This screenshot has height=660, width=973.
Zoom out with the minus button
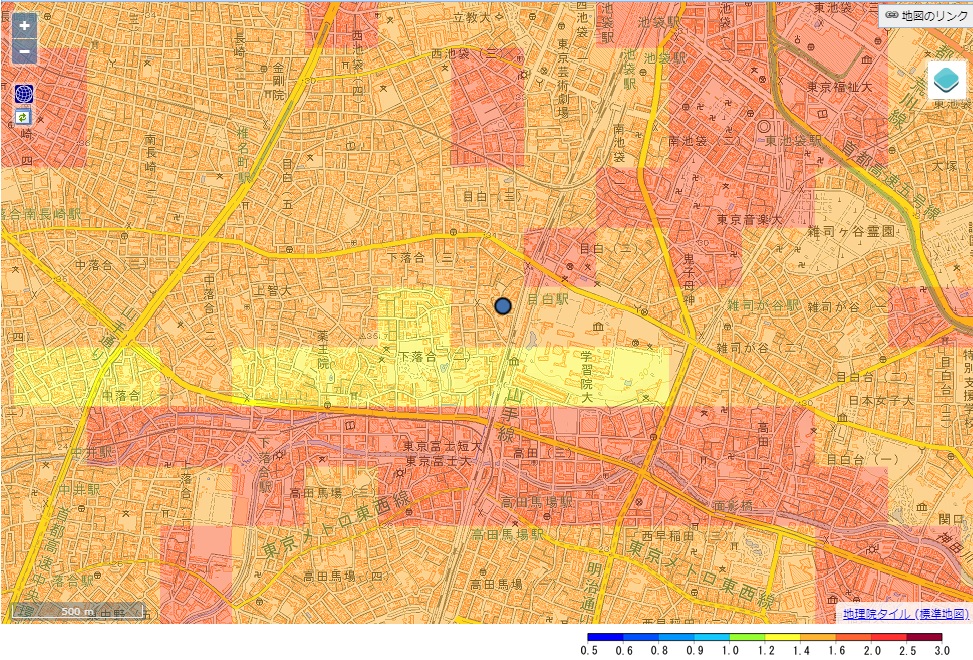[x=25, y=53]
